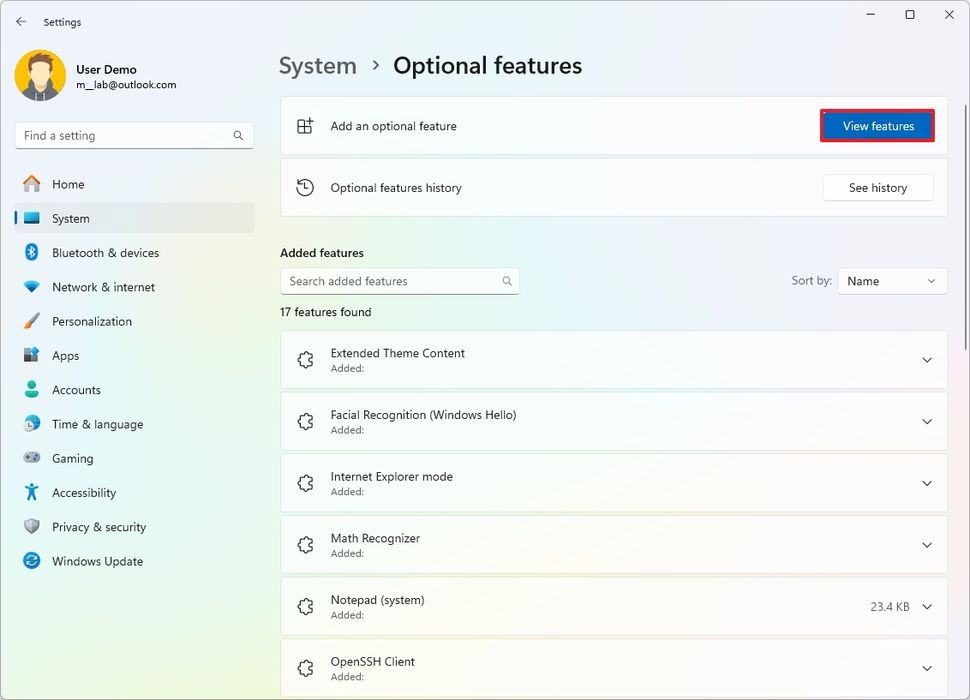
Task: Click the View features button
Action: (x=877, y=126)
